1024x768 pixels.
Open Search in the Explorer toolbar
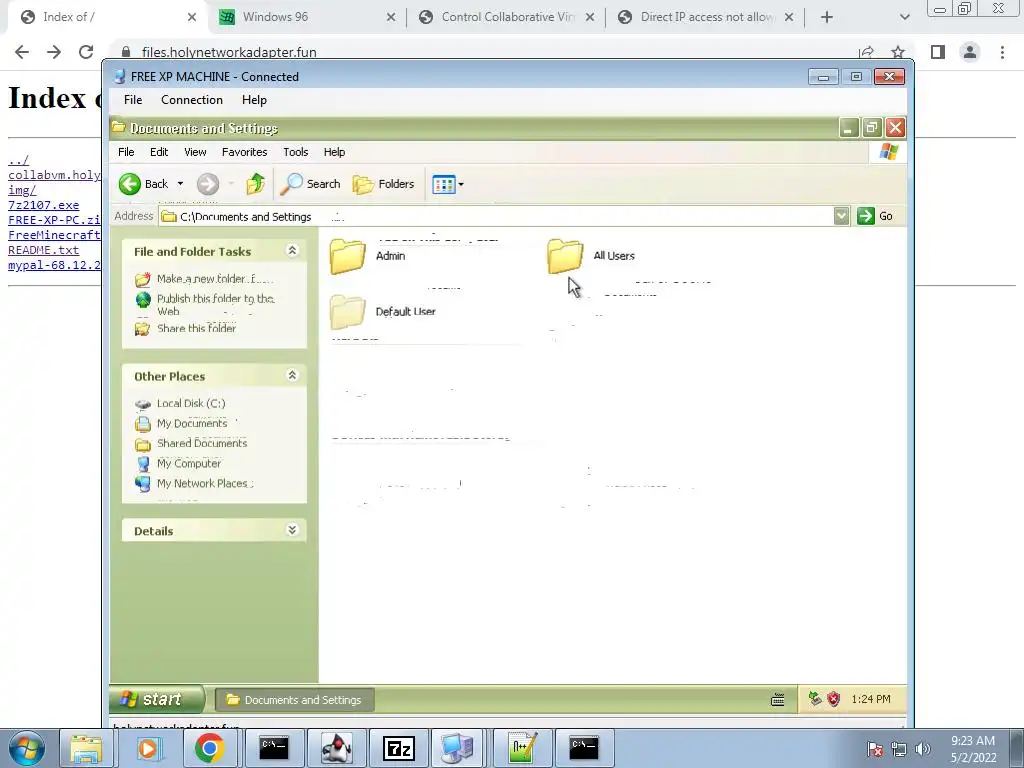(310, 184)
